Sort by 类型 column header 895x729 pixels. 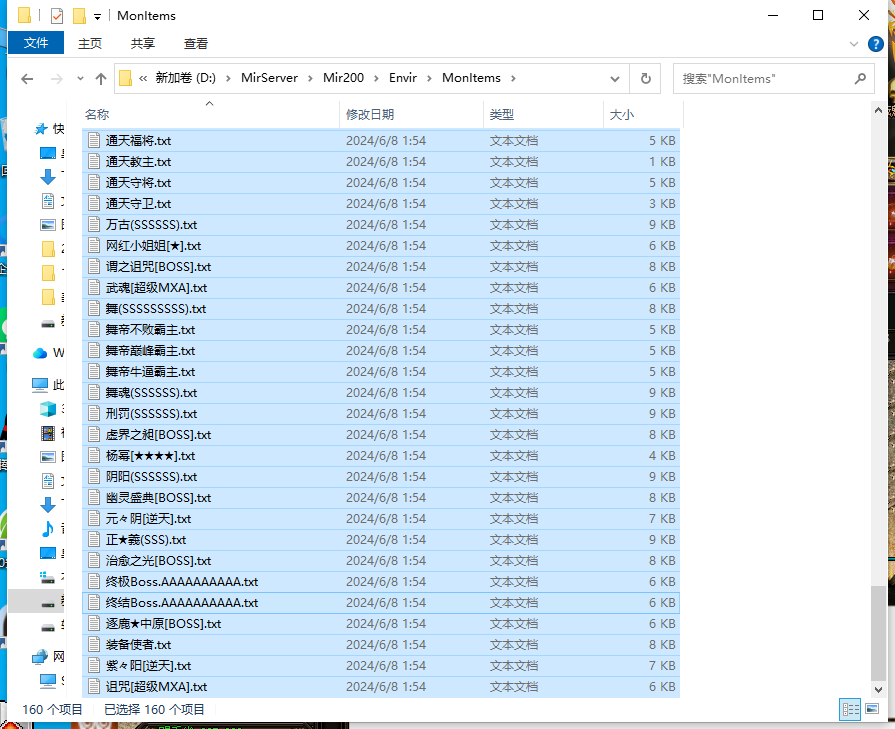coord(543,114)
